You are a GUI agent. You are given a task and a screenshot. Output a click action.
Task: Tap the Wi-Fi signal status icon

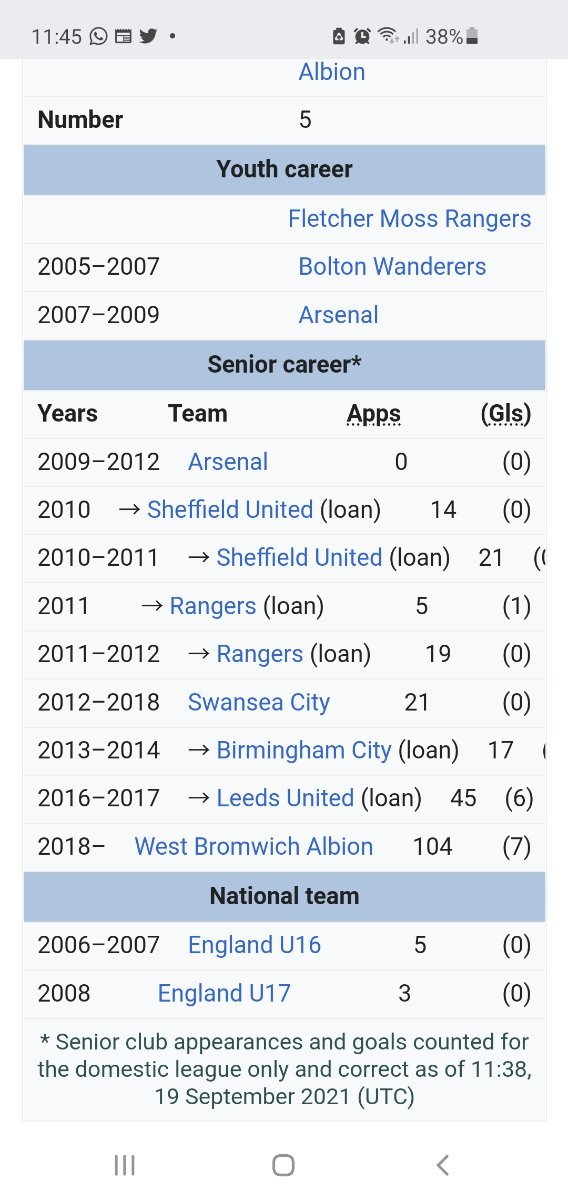[387, 36]
